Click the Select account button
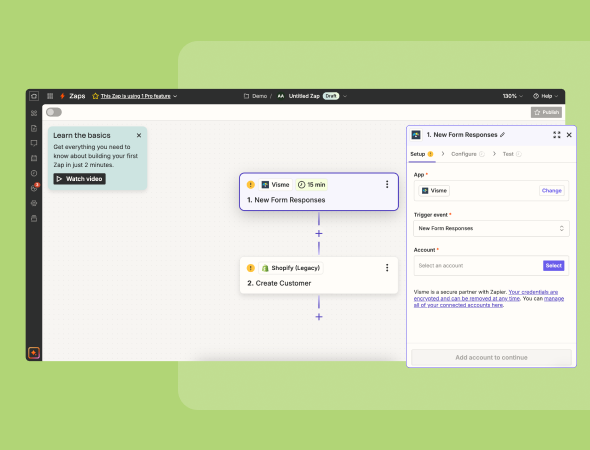The width and height of the screenshot is (590, 450). click(x=554, y=266)
